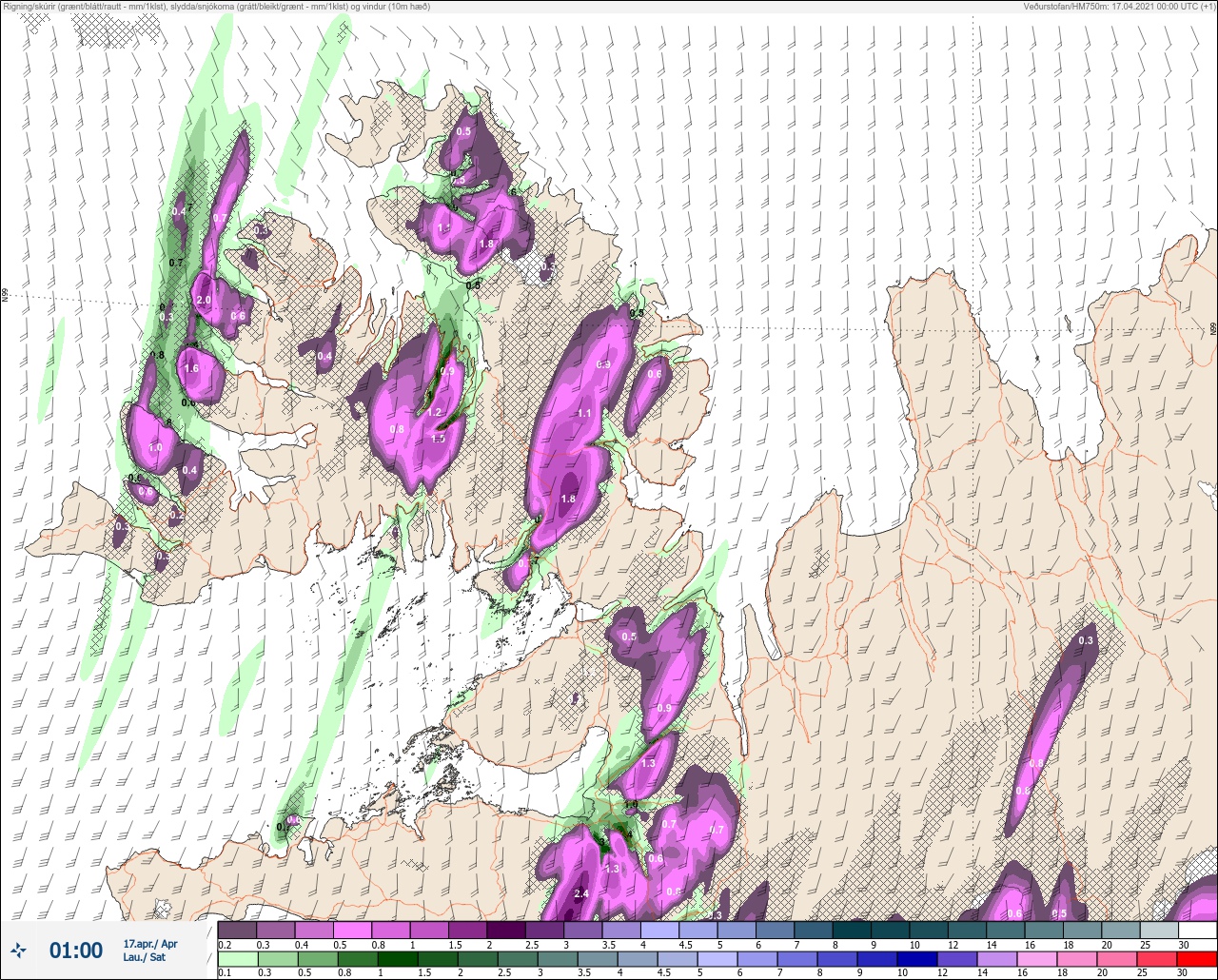
Task: Pick the darkest purple snow-scale swatch labeled 2
Action: (507, 929)
